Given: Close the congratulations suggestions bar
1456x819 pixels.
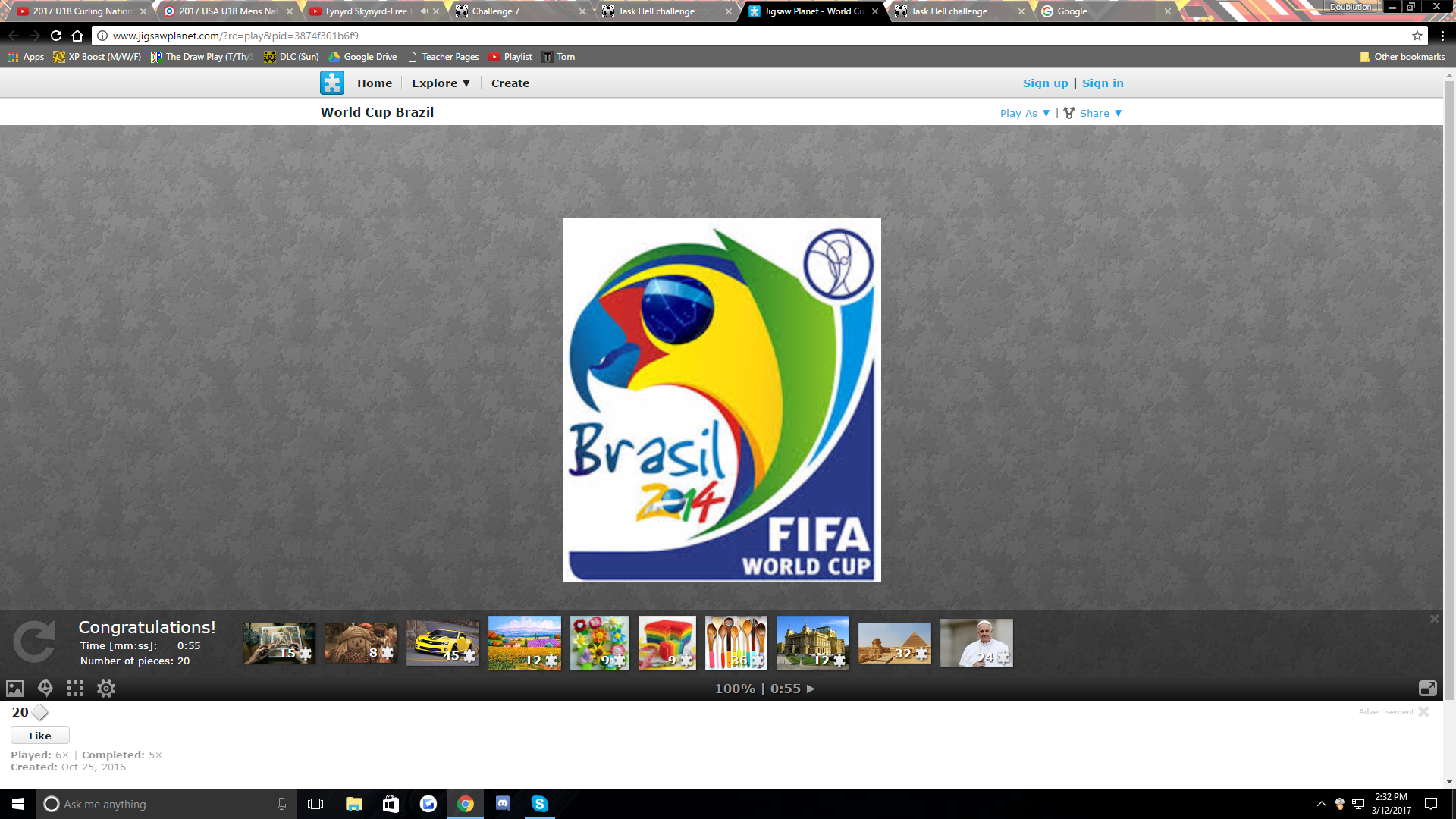Looking at the screenshot, I should click(x=1434, y=619).
